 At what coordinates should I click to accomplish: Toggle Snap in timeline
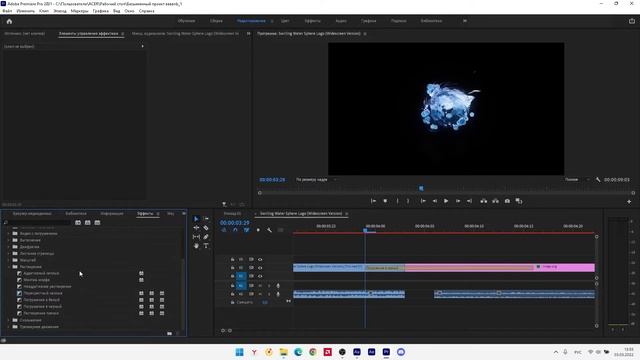click(x=235, y=230)
